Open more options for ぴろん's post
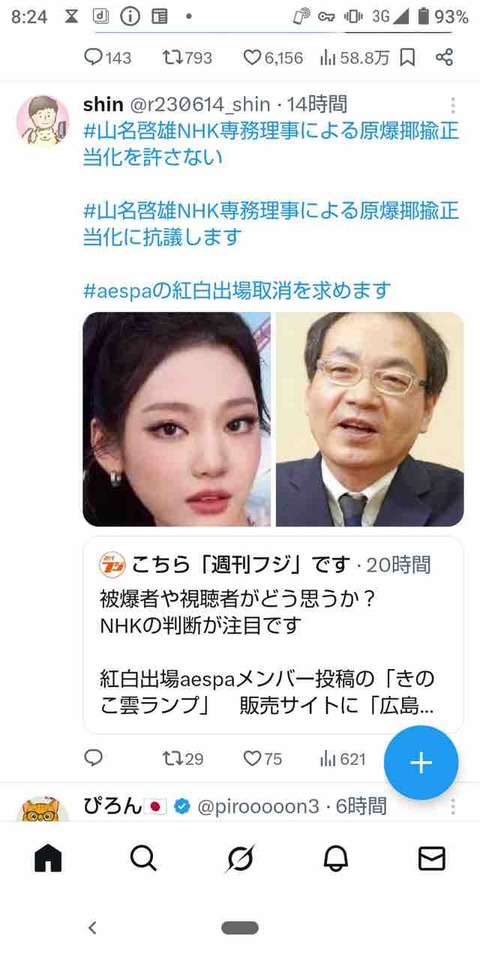Image resolution: width=480 pixels, height=960 pixels. (x=452, y=806)
